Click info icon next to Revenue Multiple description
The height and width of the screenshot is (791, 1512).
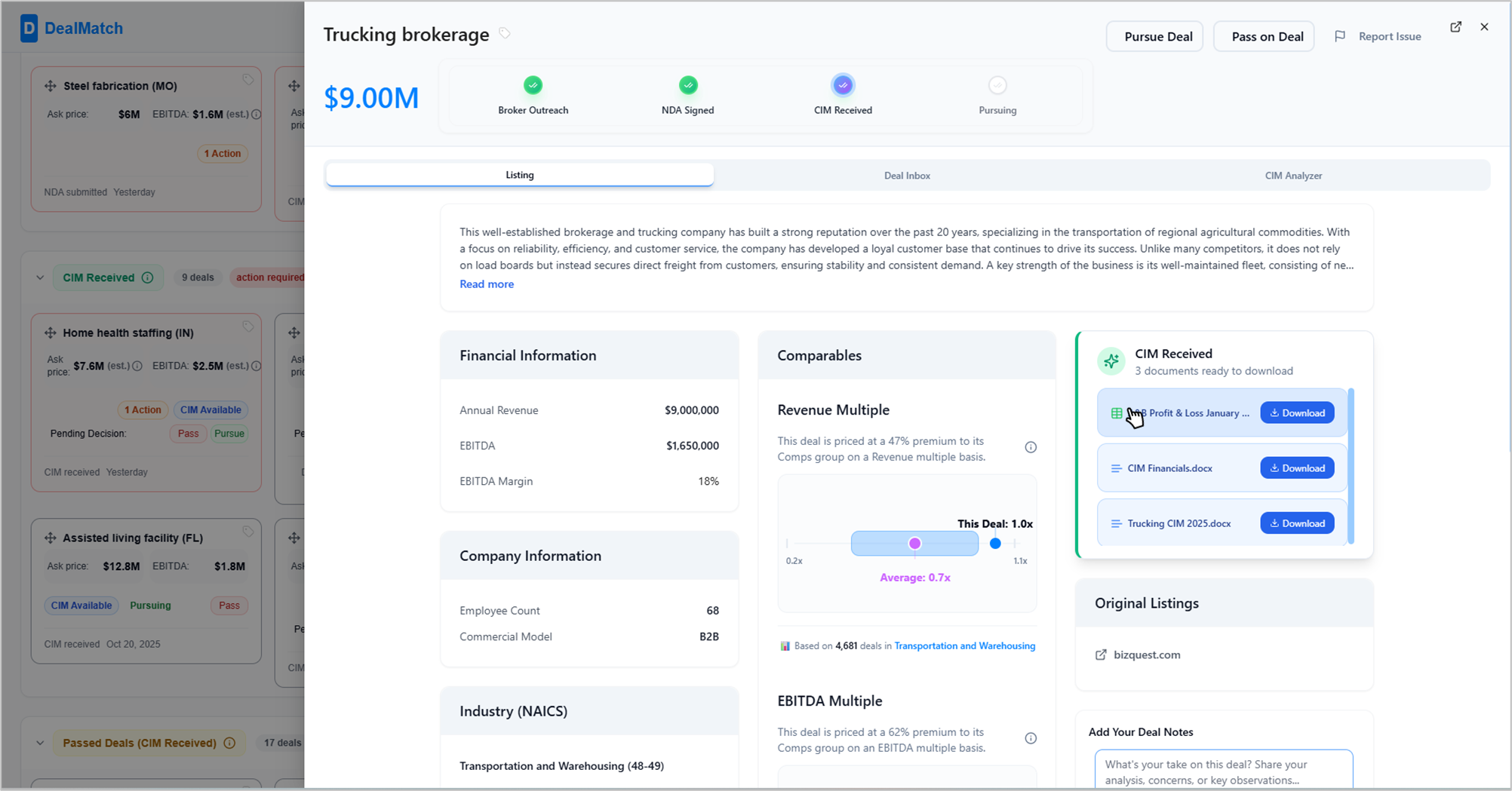(x=1031, y=447)
